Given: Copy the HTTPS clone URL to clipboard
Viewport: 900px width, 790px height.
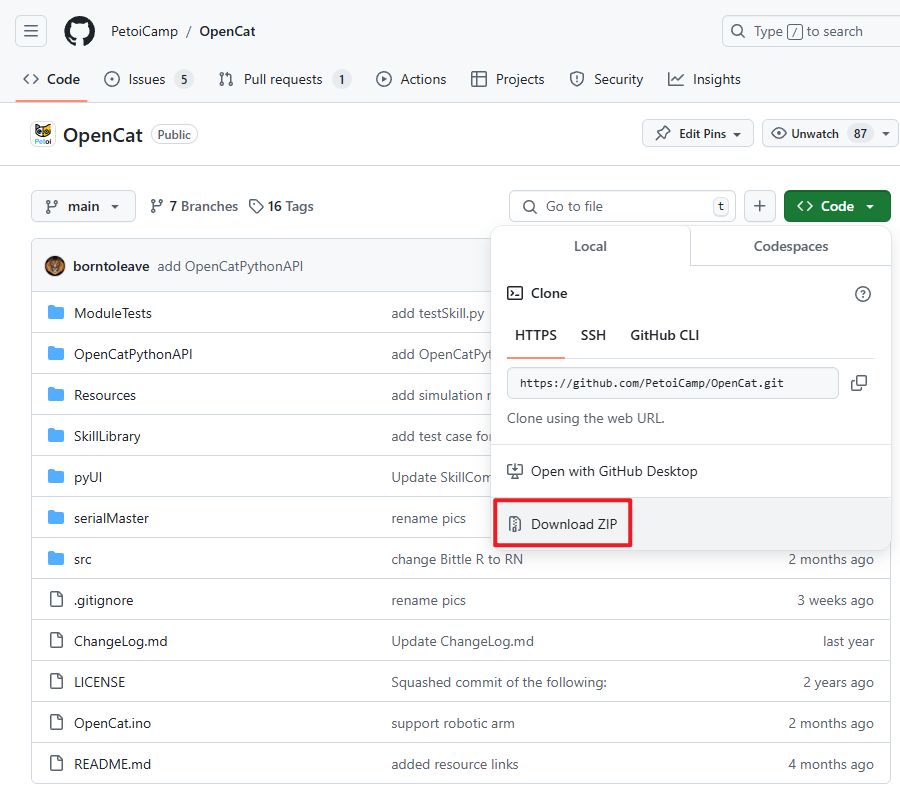Looking at the screenshot, I should click(x=859, y=383).
